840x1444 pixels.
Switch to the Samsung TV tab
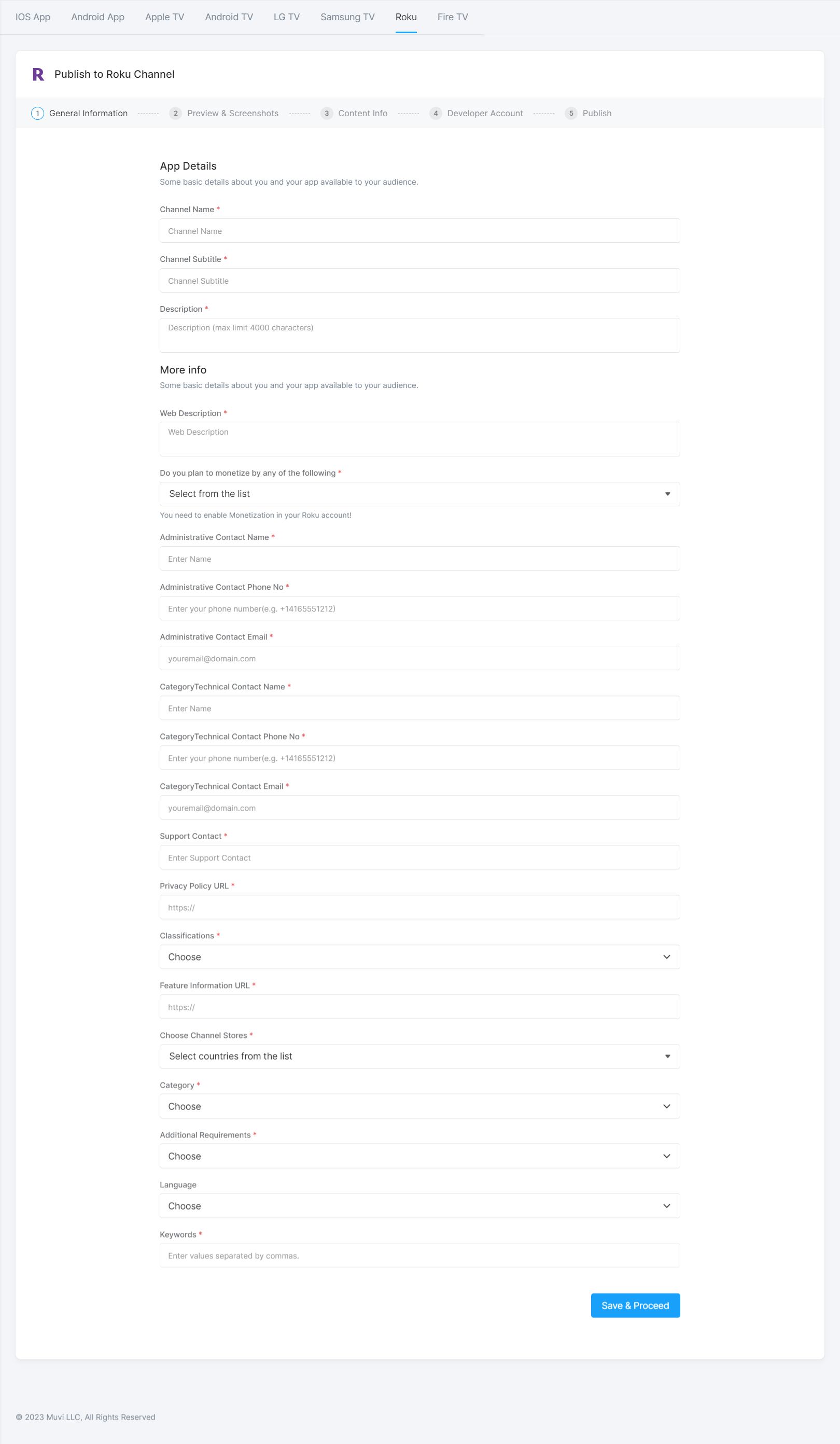tap(347, 17)
